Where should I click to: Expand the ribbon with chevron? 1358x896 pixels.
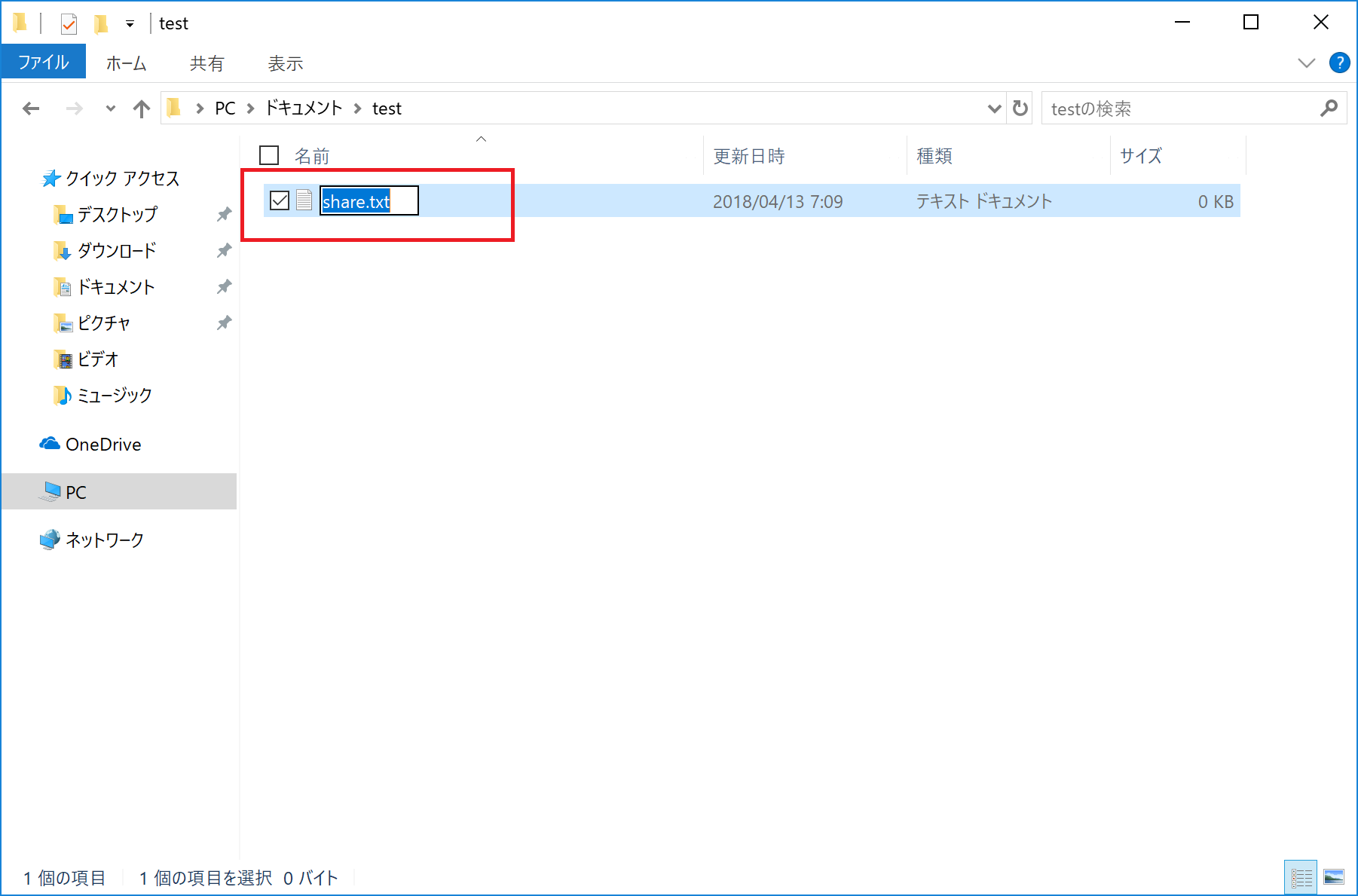(1306, 63)
